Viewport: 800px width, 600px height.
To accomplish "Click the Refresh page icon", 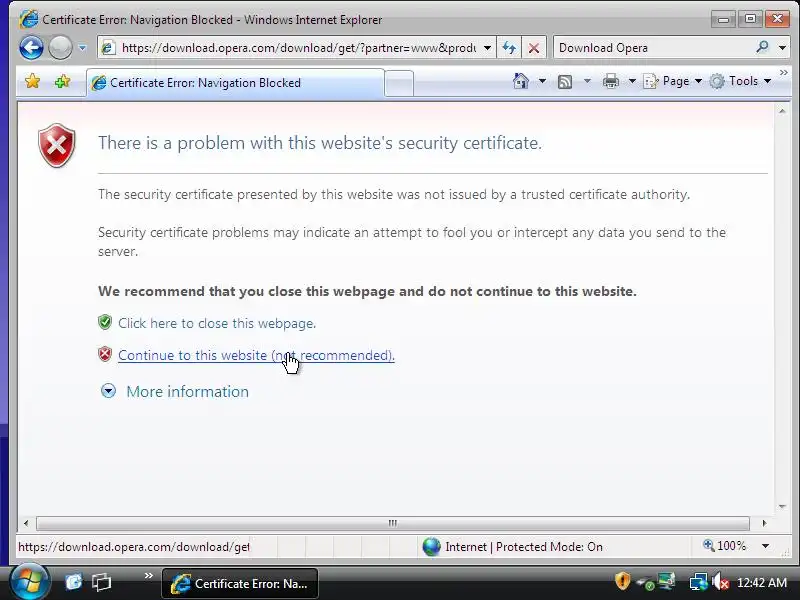I will [x=509, y=48].
